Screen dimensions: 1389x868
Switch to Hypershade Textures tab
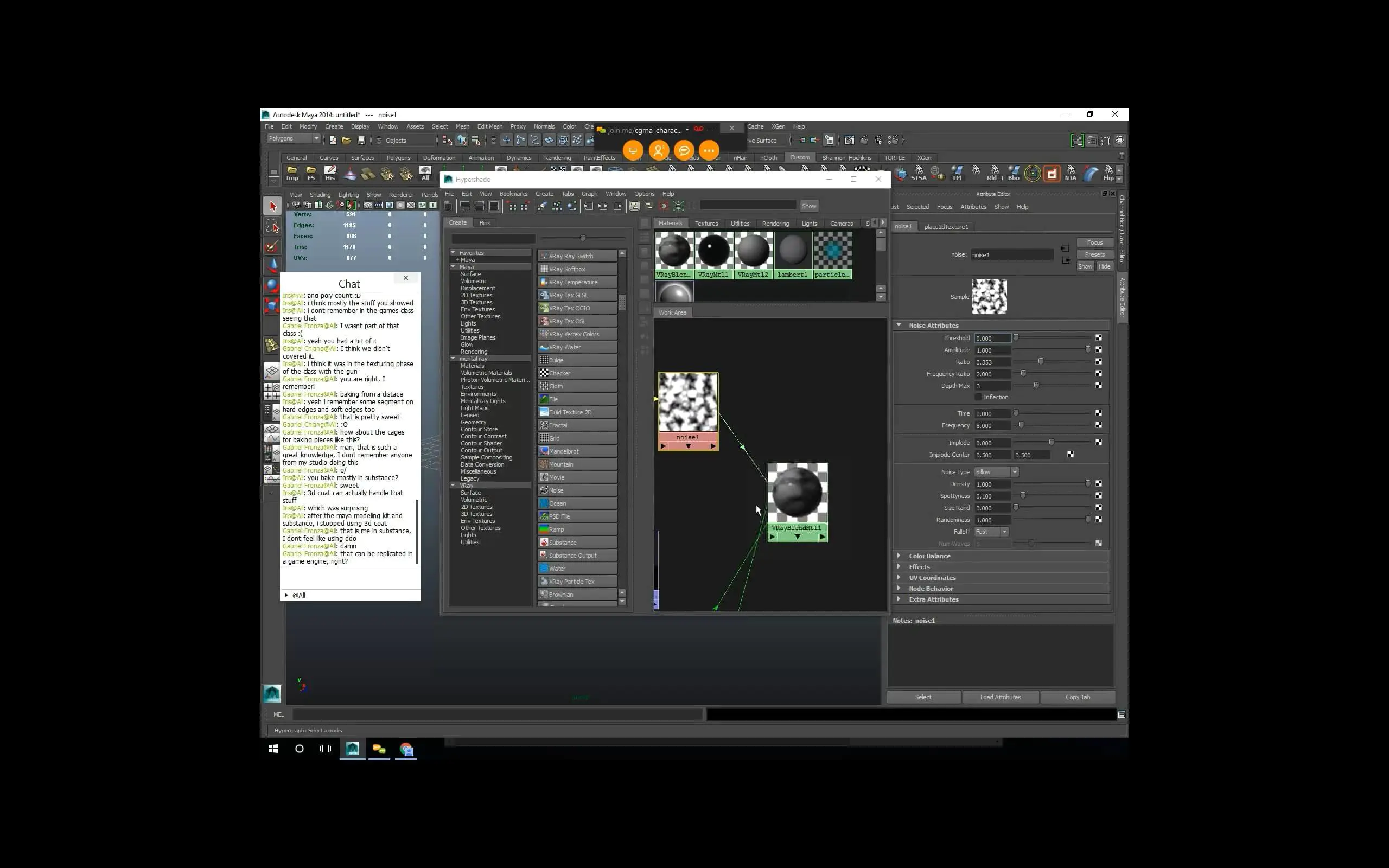[x=706, y=224]
